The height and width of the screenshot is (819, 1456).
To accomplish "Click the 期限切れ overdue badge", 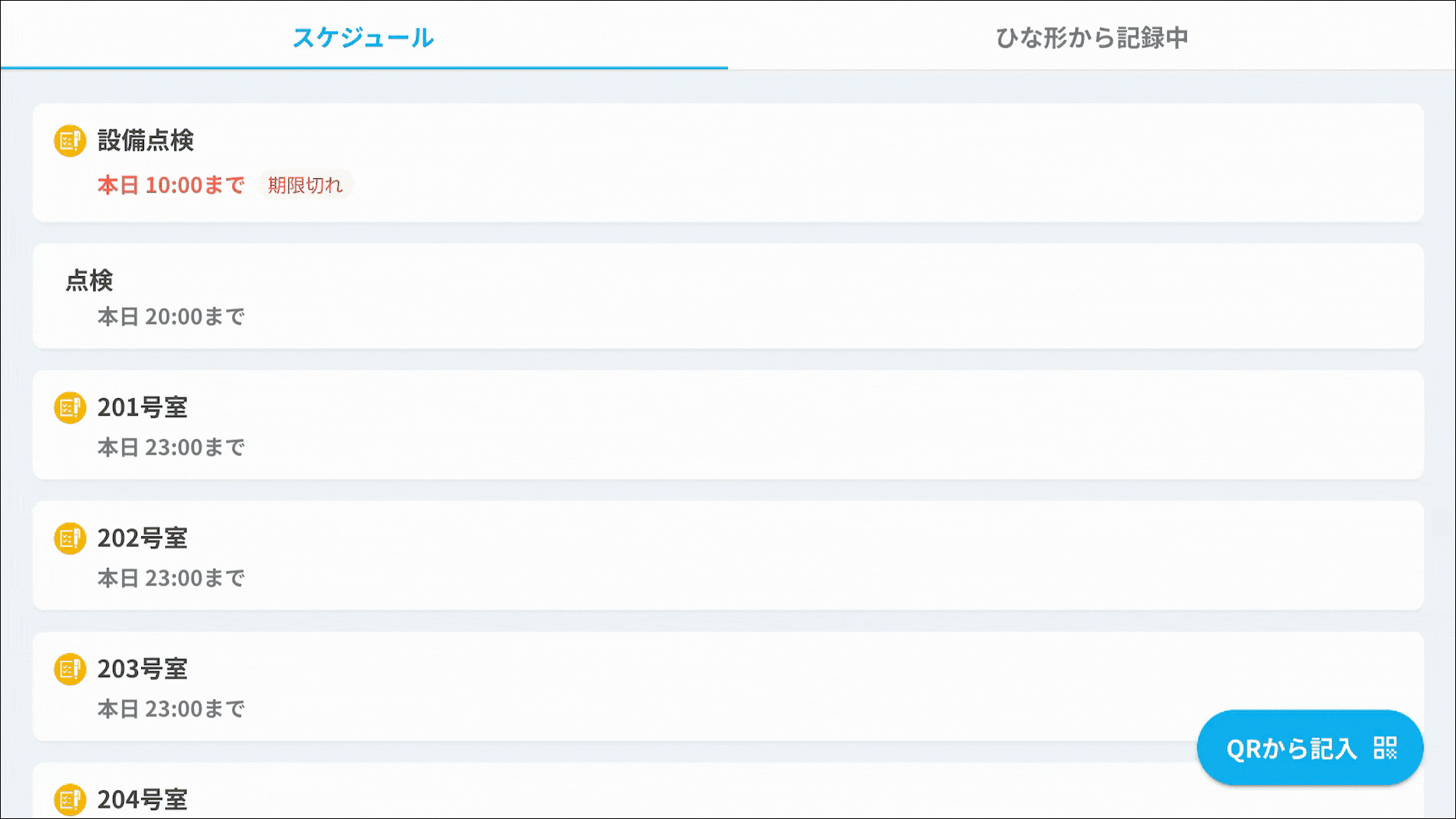I will point(305,185).
